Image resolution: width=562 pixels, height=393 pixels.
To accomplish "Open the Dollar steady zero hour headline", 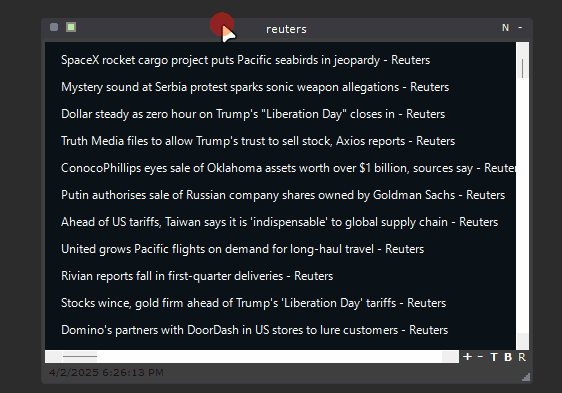I will [253, 114].
